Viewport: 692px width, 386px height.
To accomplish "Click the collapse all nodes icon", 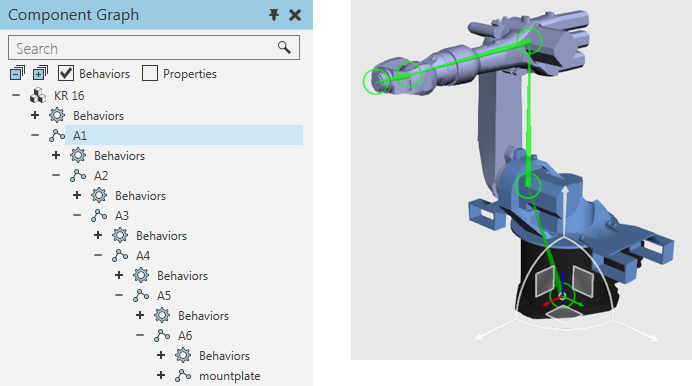I will (x=17, y=73).
